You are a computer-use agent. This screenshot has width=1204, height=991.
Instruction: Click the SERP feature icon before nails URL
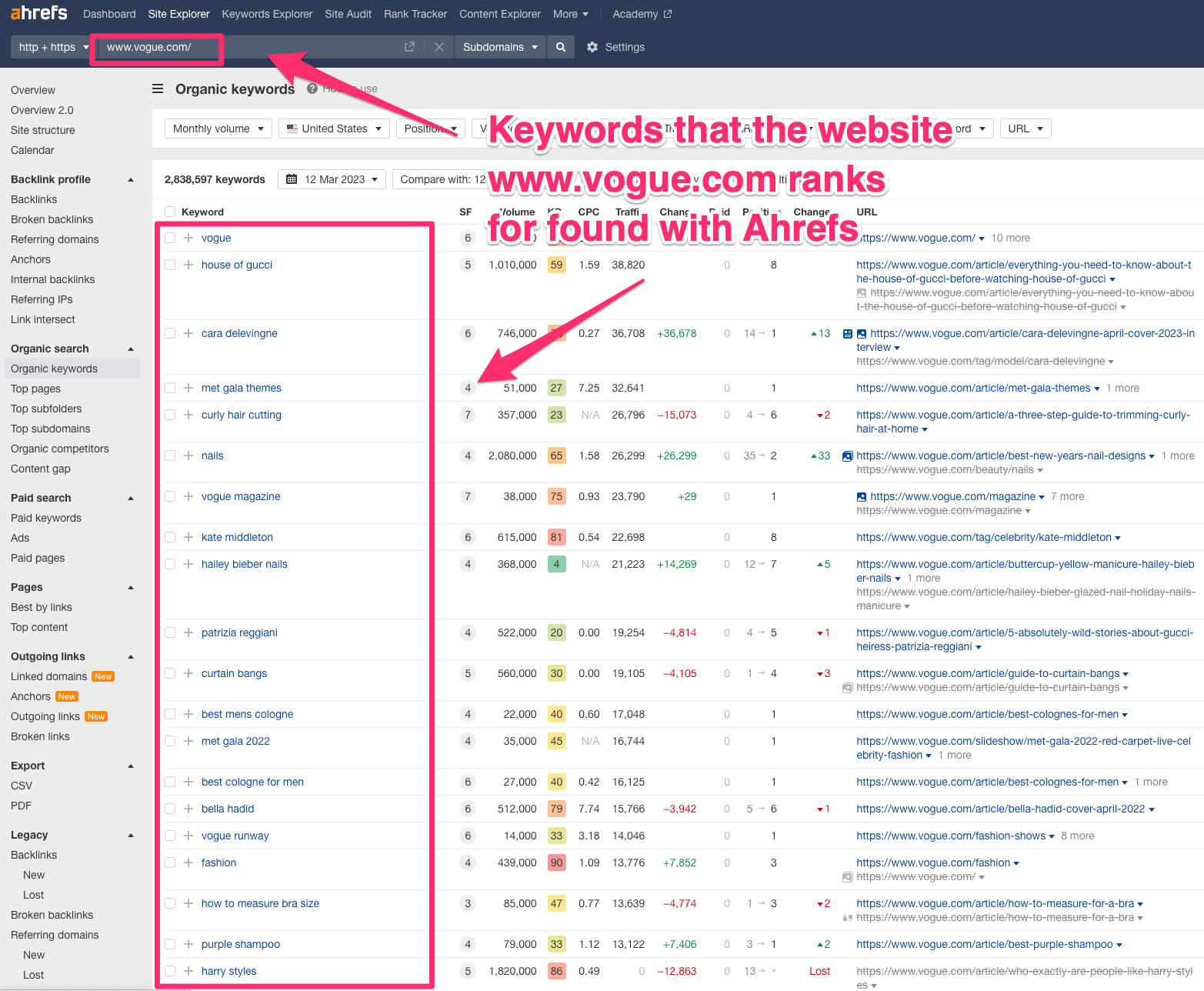pyautogui.click(x=847, y=456)
